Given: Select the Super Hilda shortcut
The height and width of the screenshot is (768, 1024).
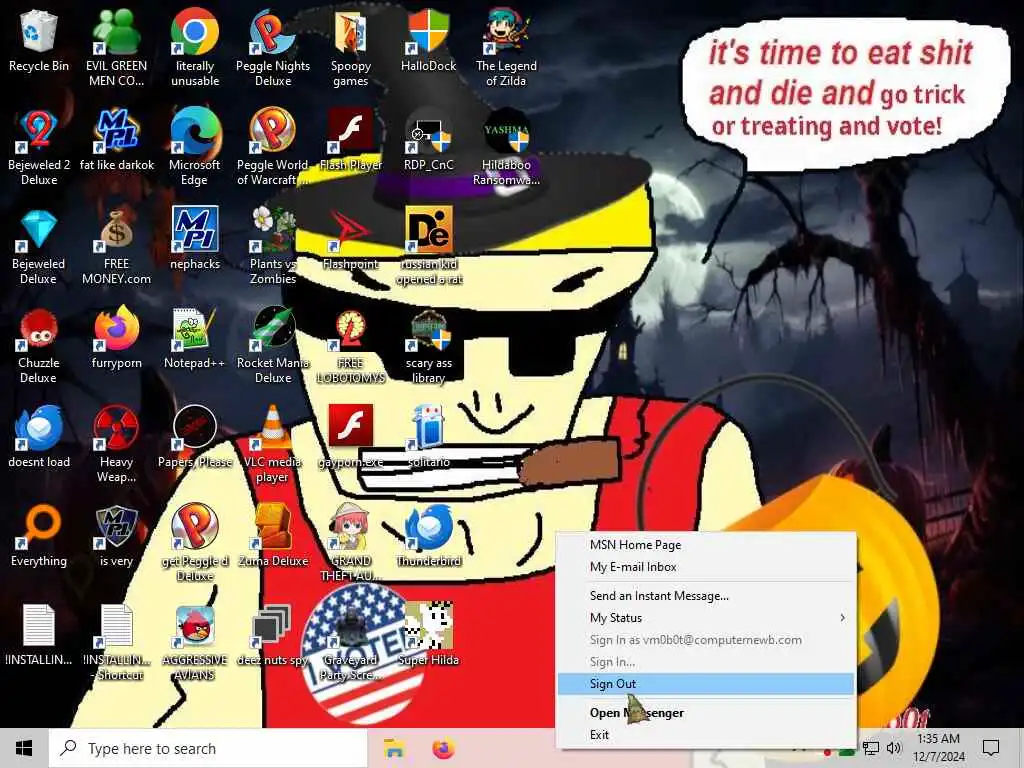Looking at the screenshot, I should 428,635.
